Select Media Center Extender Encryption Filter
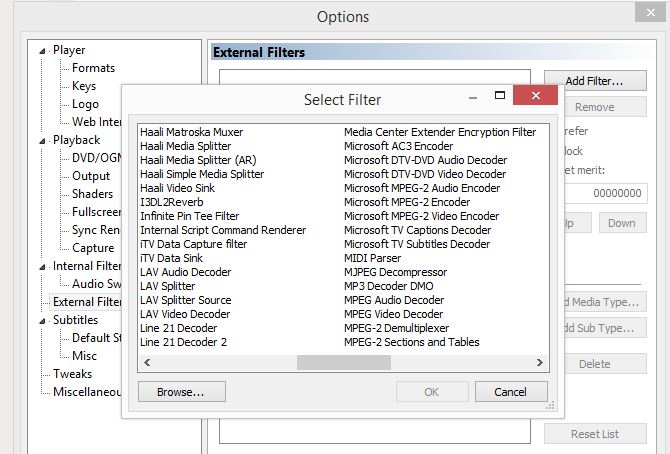The height and width of the screenshot is (454, 670). [x=440, y=132]
